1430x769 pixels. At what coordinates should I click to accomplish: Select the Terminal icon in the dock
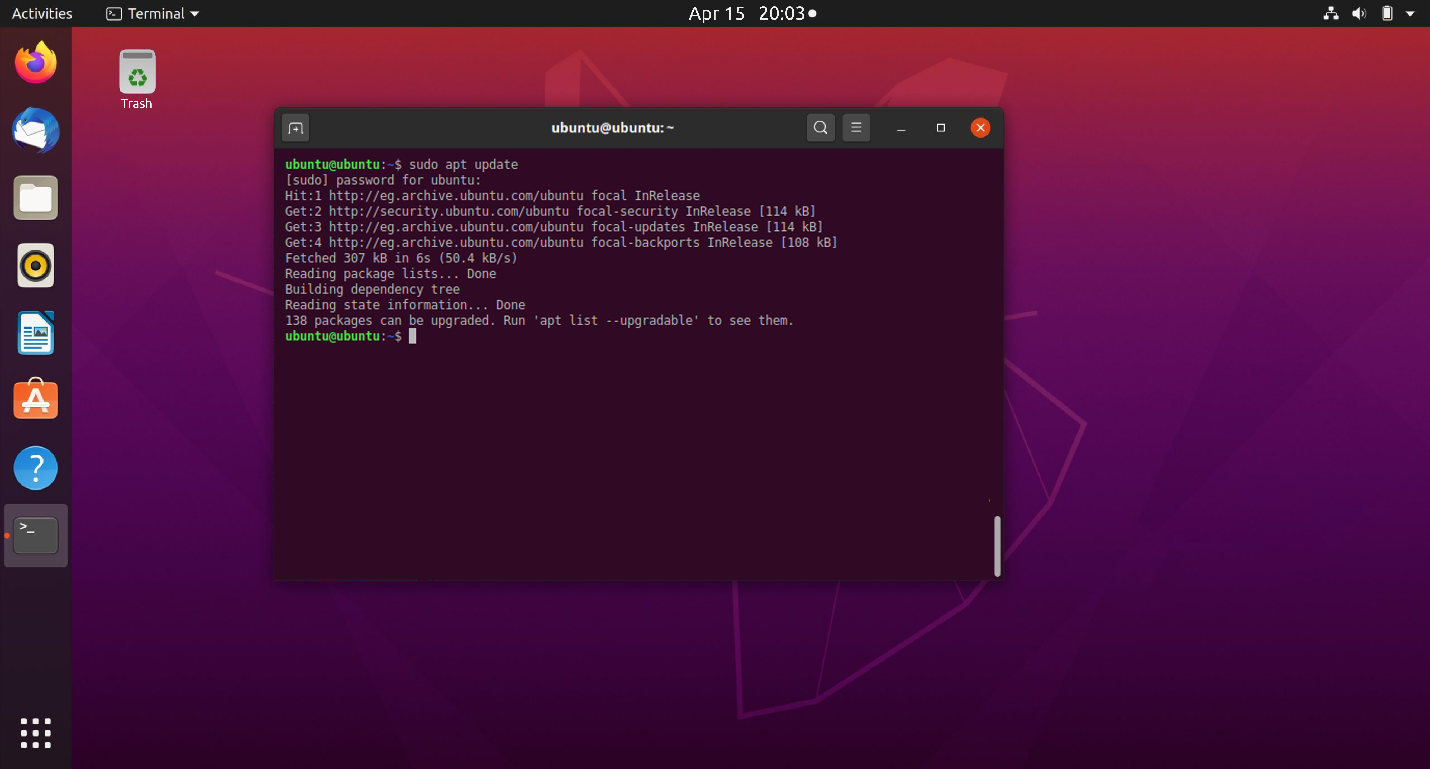pyautogui.click(x=35, y=535)
